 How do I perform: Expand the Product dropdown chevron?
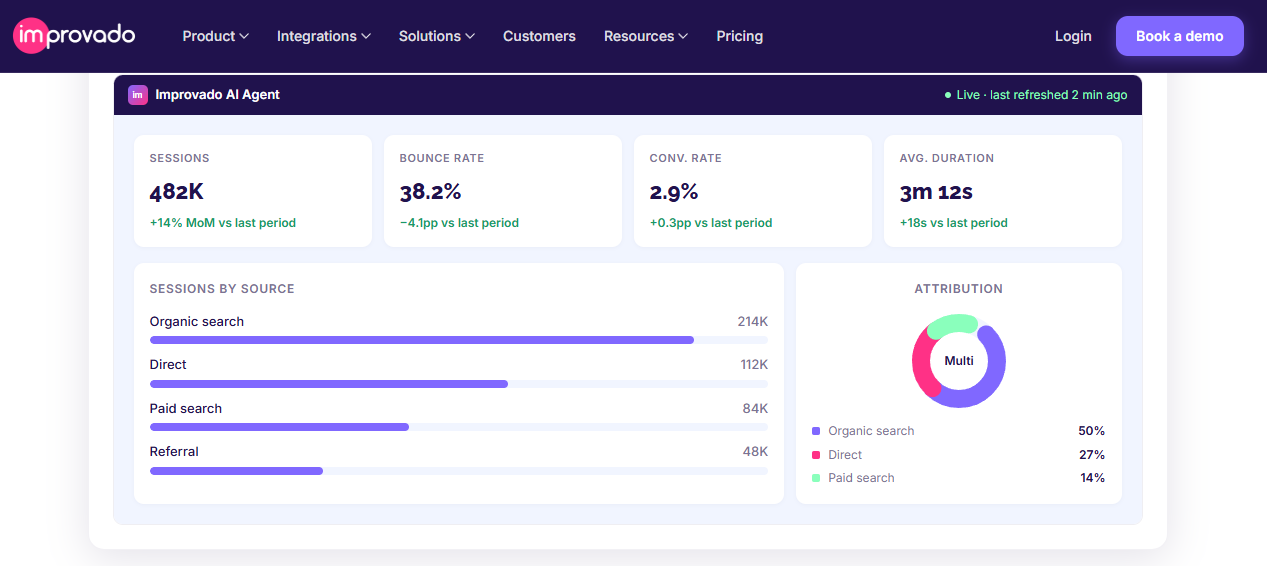click(243, 36)
